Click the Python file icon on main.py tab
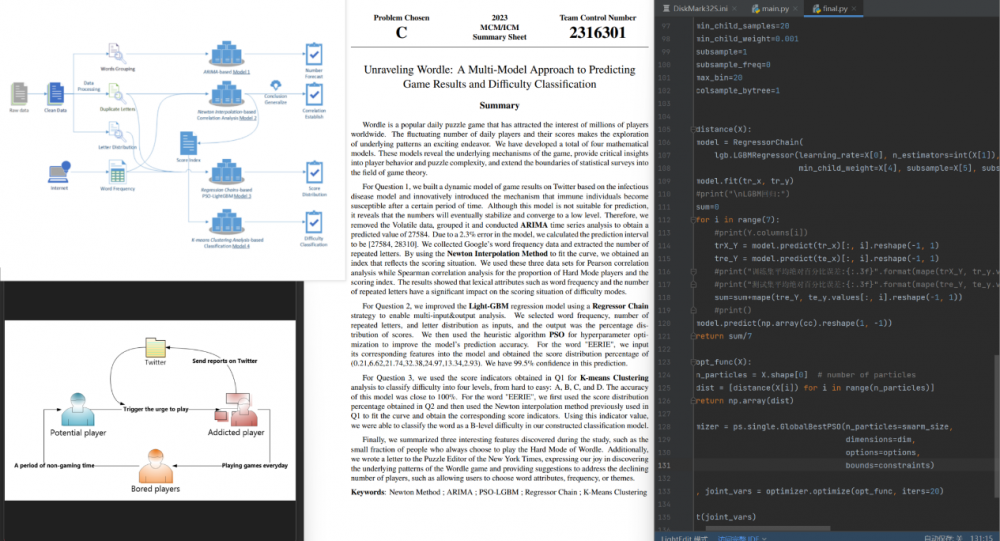 tap(756, 8)
